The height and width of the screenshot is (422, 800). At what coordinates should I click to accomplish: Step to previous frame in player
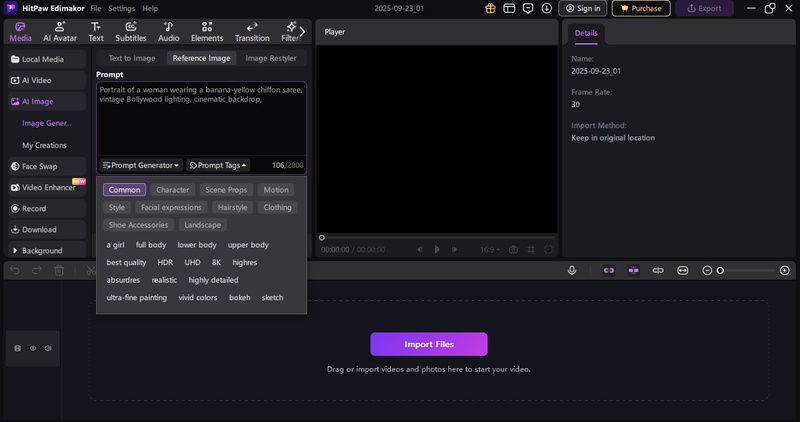pos(420,250)
